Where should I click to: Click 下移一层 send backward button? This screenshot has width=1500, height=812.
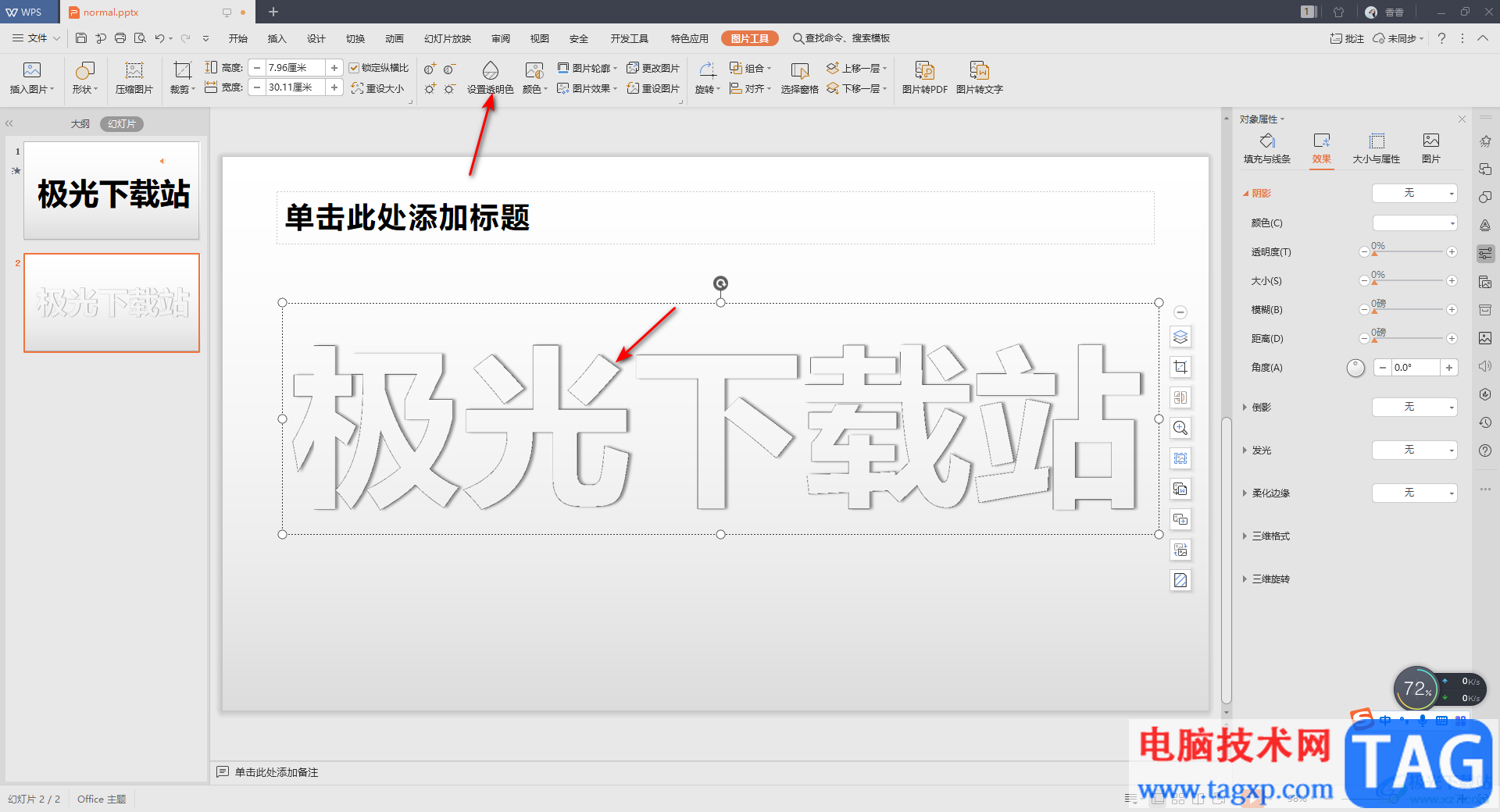tap(857, 88)
